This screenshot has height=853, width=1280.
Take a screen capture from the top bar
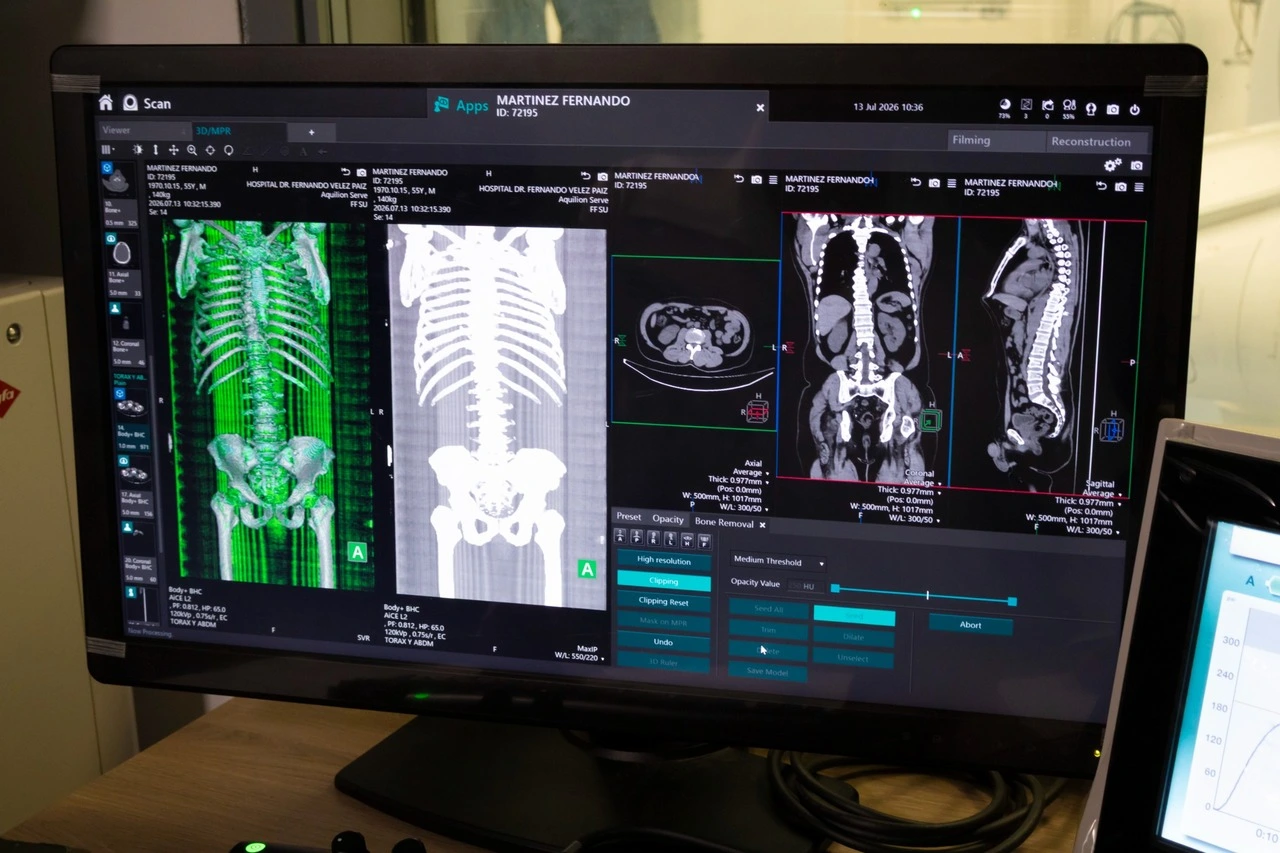(1113, 109)
